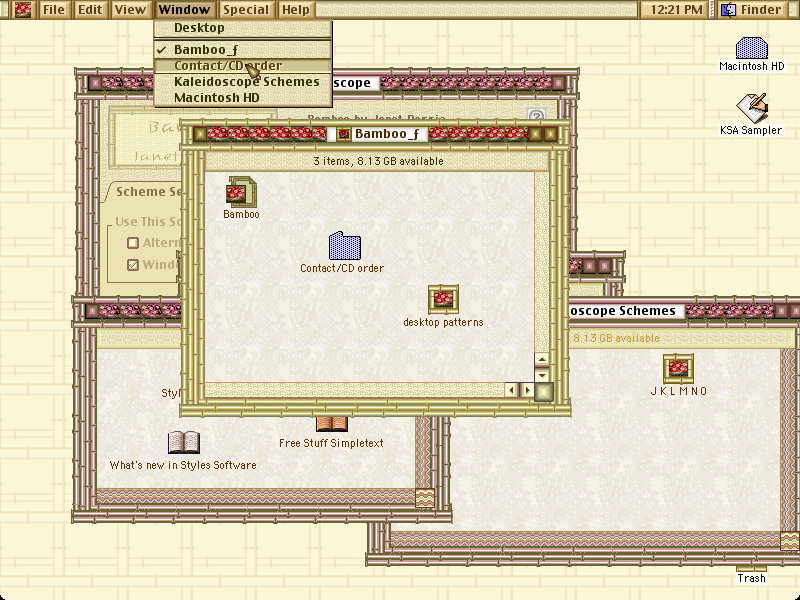Choose Kaleidoscope Schemes in the Window menu
This screenshot has height=600, width=800.
[243, 82]
